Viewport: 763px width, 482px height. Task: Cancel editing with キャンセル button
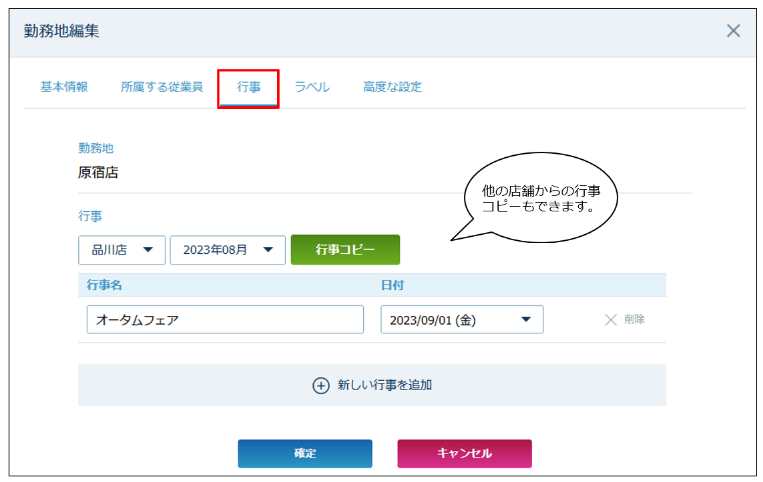pos(465,454)
